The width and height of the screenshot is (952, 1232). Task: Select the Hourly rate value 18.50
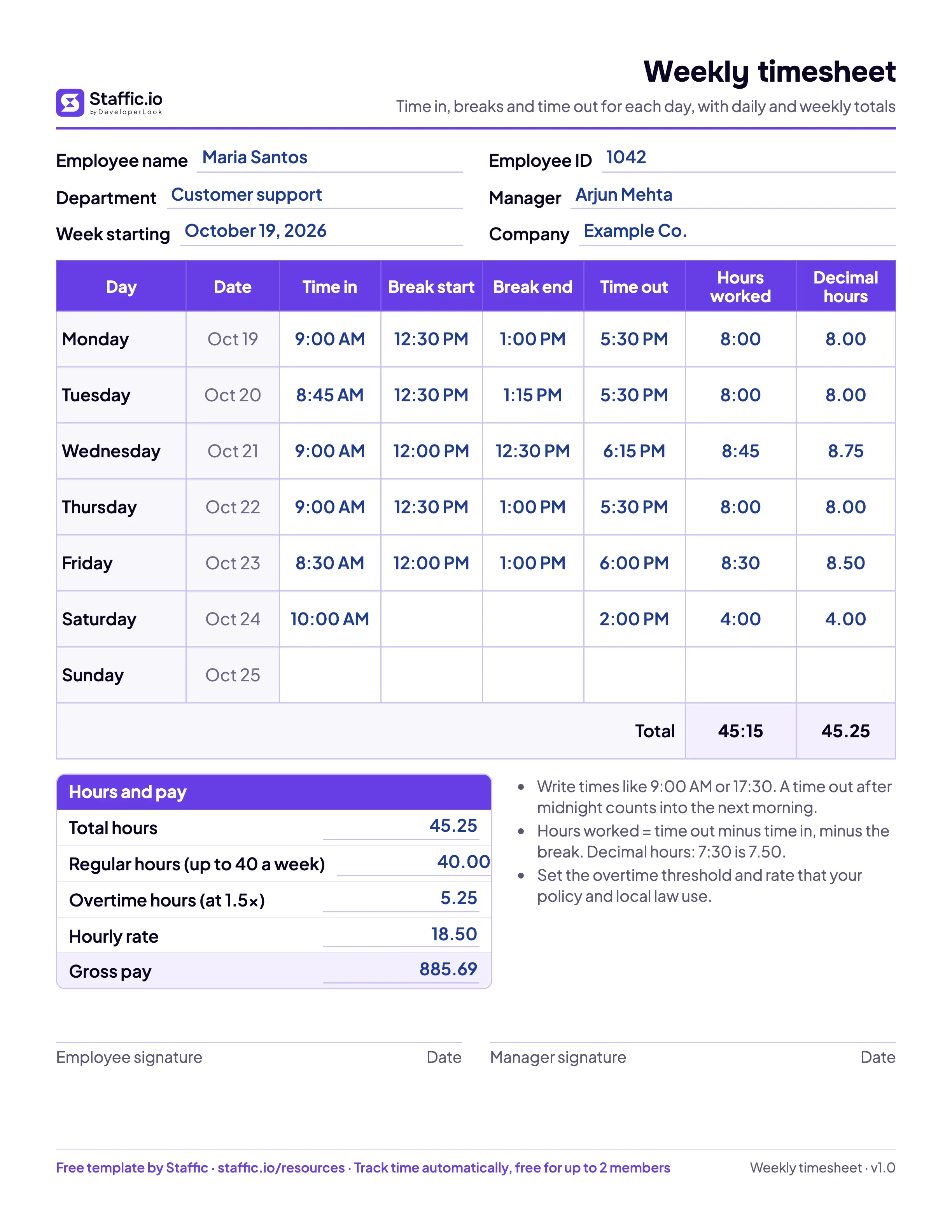coord(454,934)
